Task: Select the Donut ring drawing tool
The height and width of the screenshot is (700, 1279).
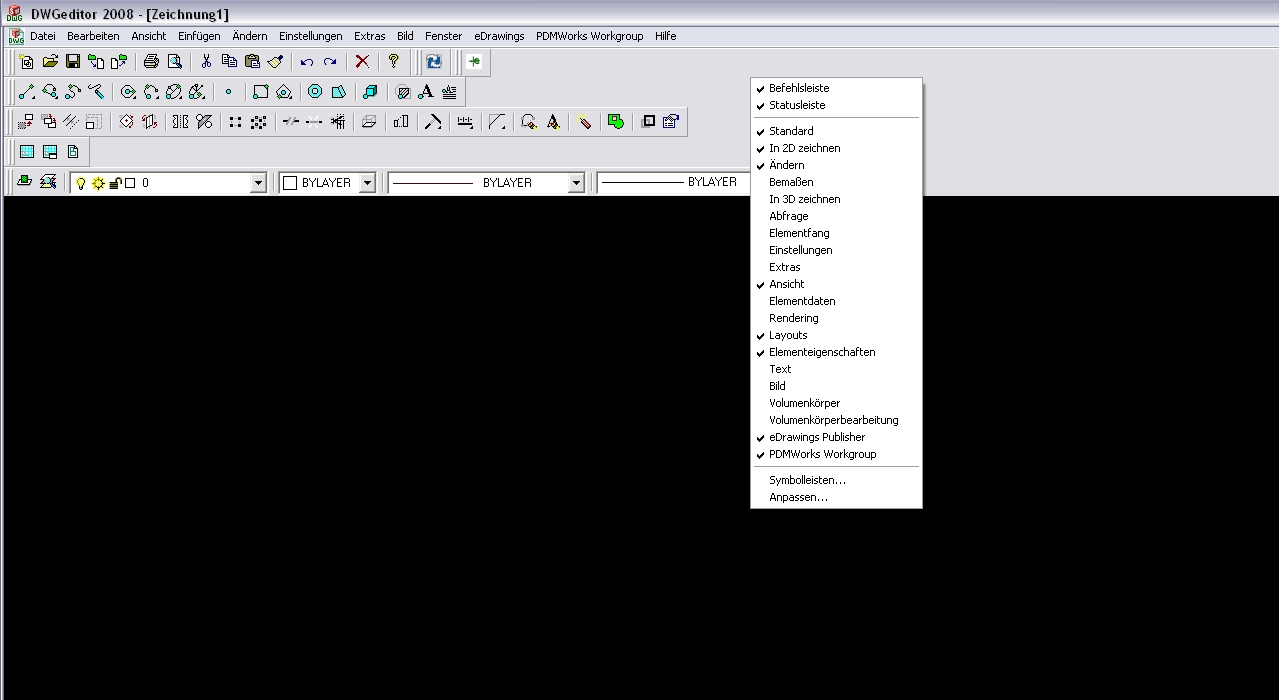Action: pos(315,92)
